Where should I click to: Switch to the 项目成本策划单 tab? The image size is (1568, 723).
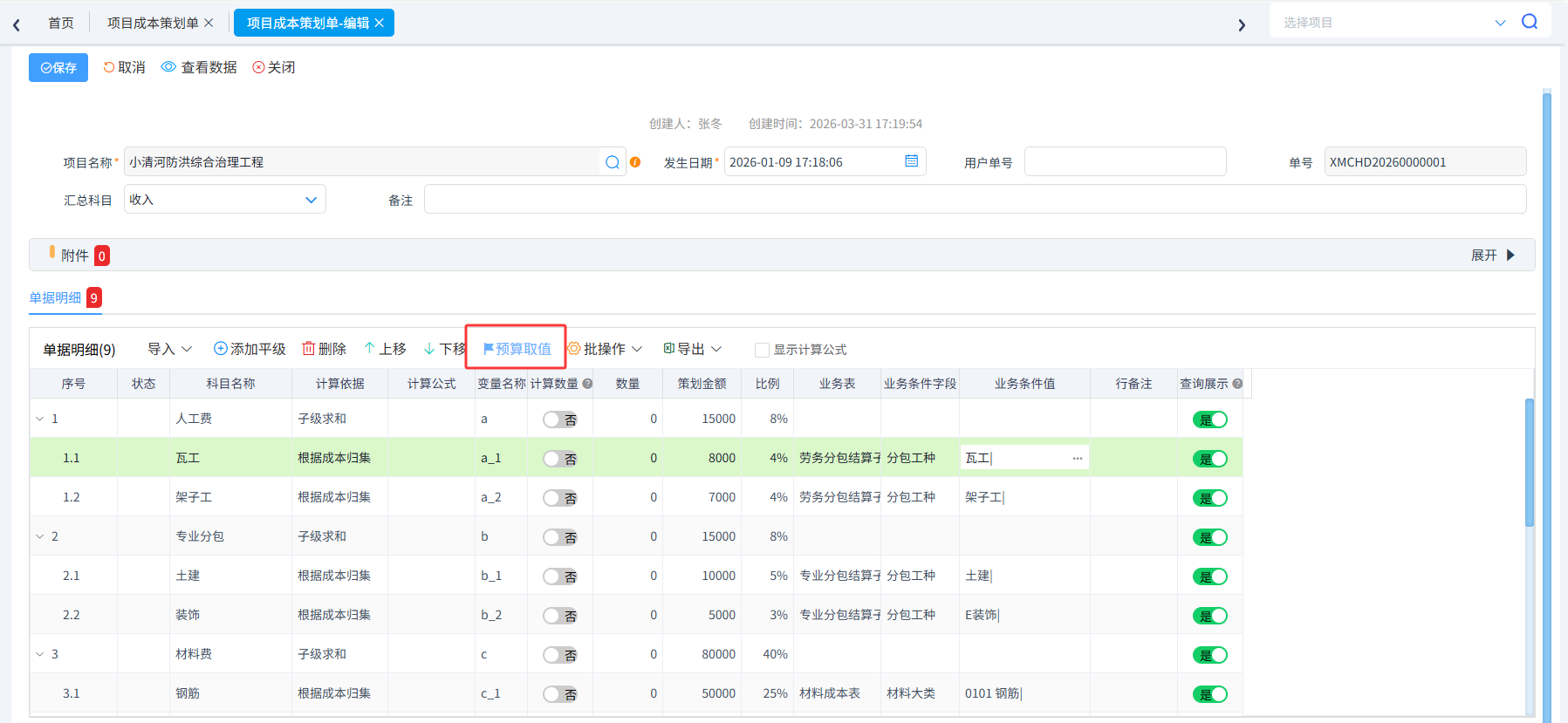(153, 23)
